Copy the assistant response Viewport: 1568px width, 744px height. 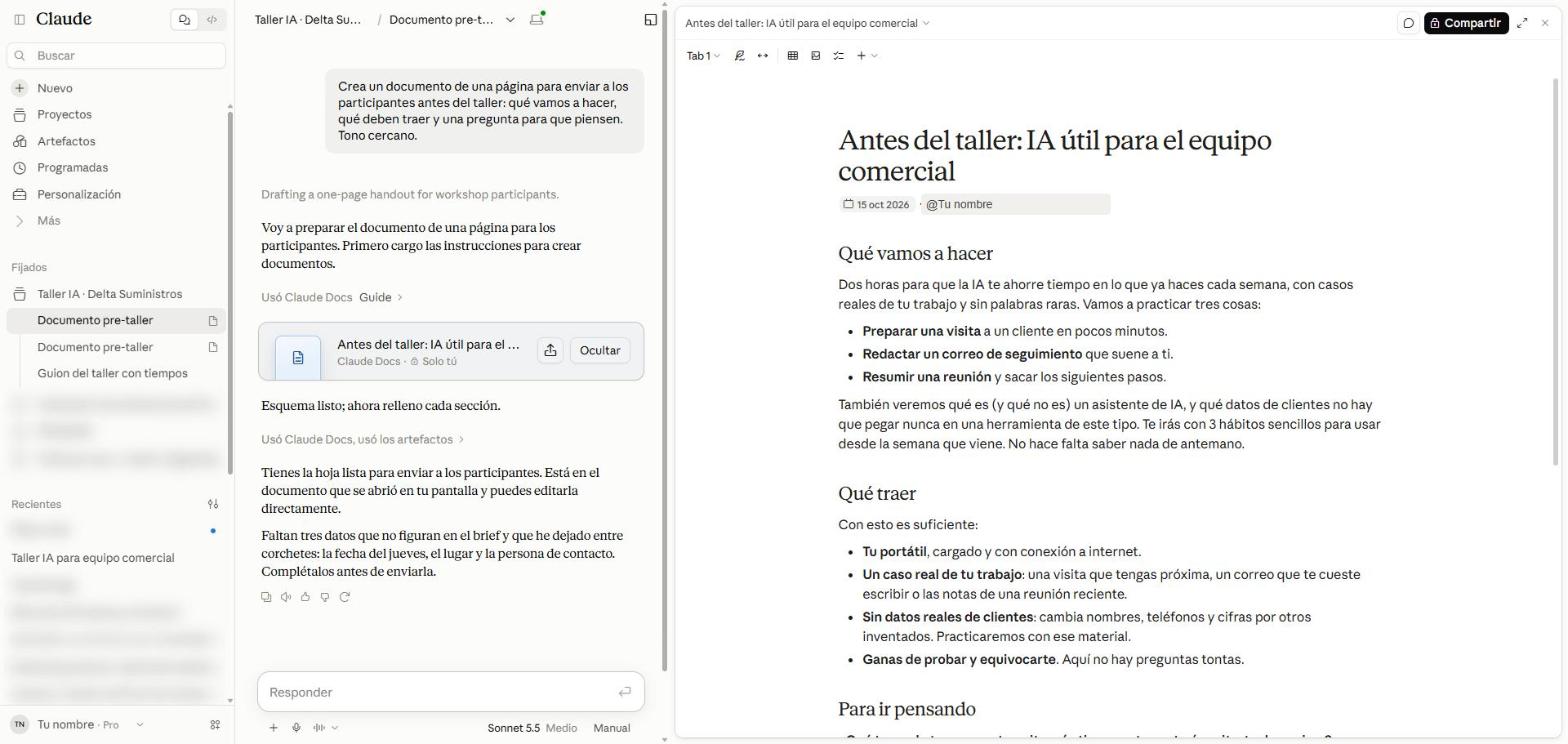click(x=266, y=597)
